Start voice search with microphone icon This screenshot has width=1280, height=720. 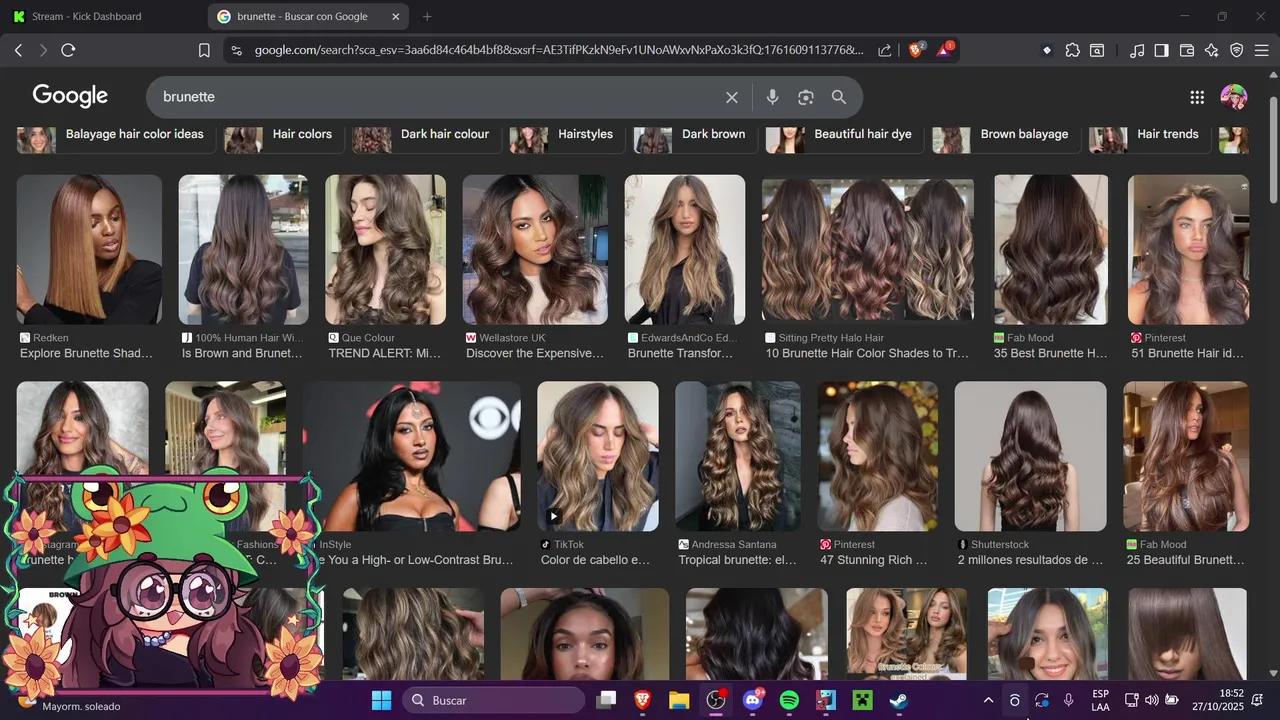click(772, 97)
